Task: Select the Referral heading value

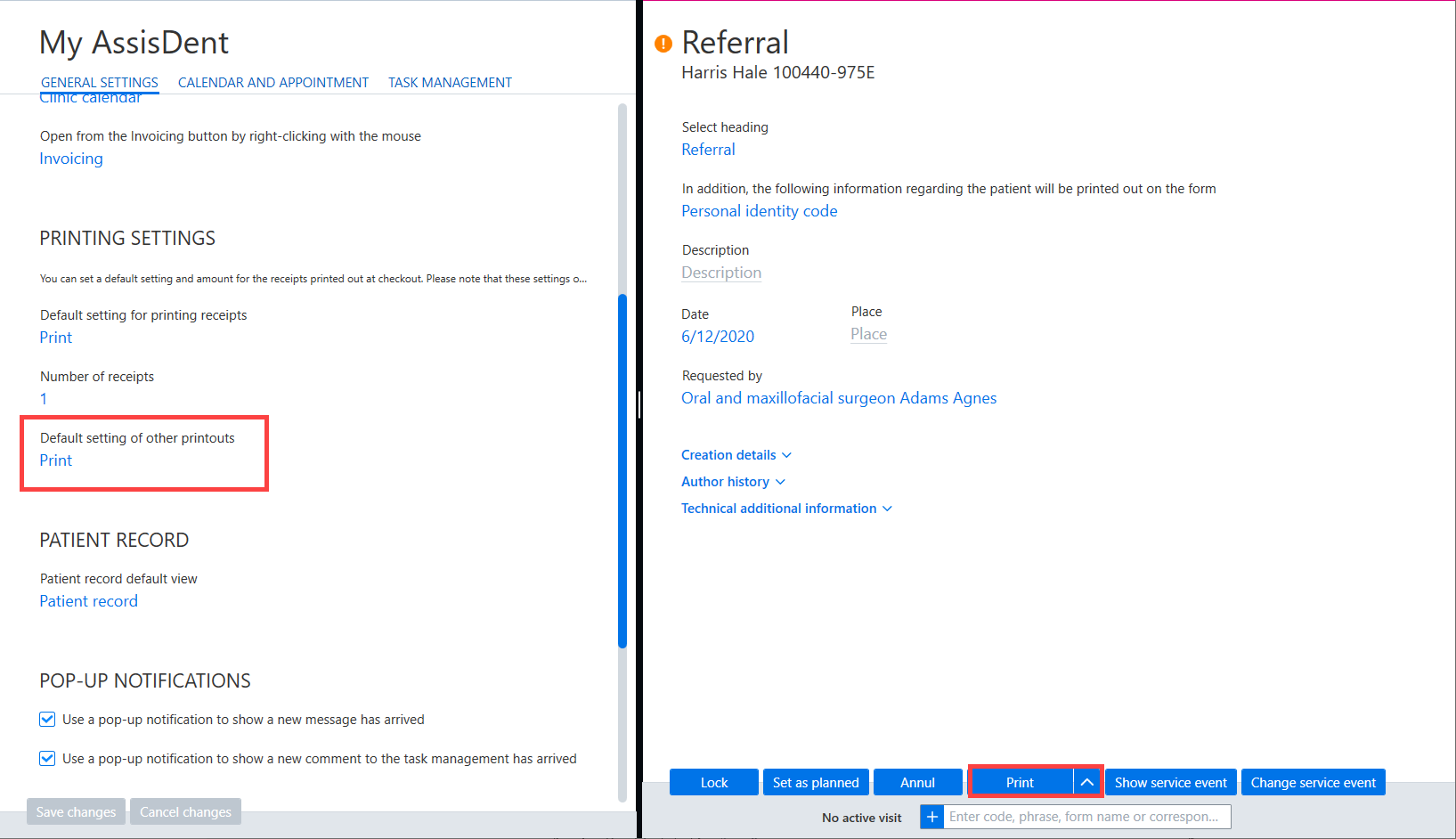Action: [709, 150]
